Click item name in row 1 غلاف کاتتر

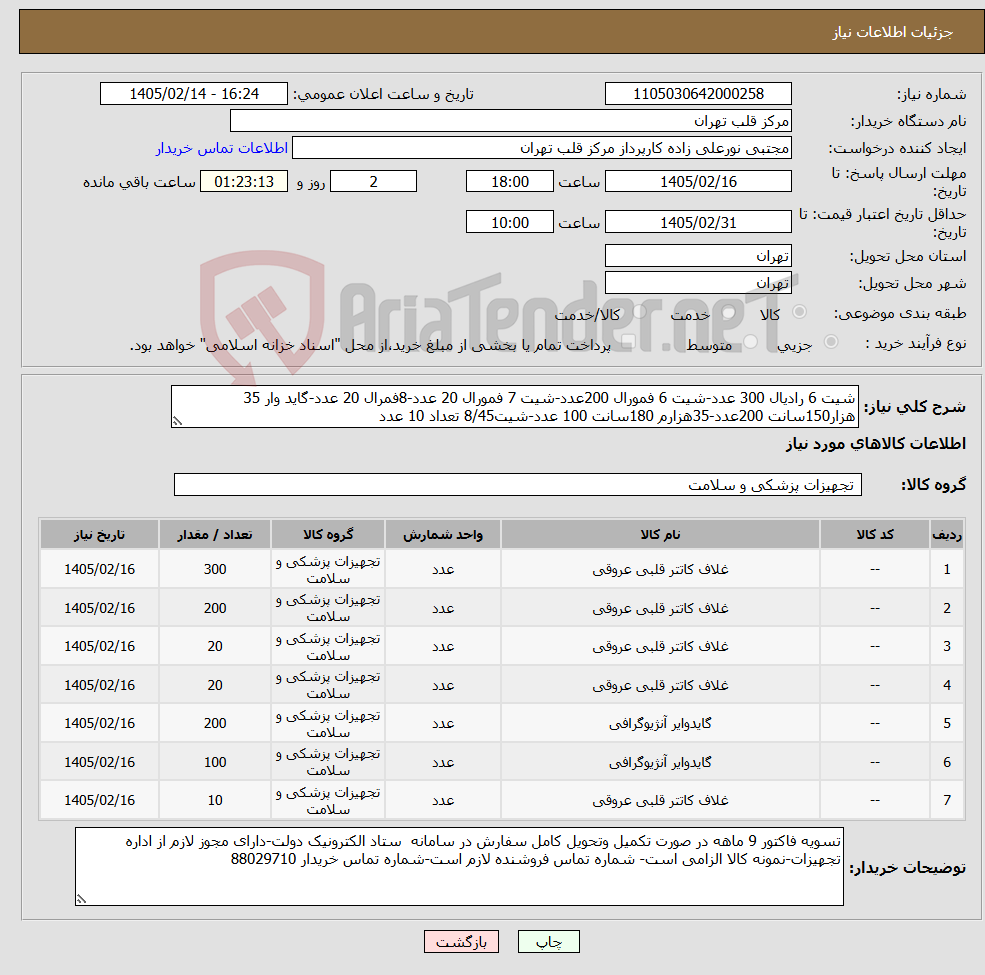pos(660,569)
